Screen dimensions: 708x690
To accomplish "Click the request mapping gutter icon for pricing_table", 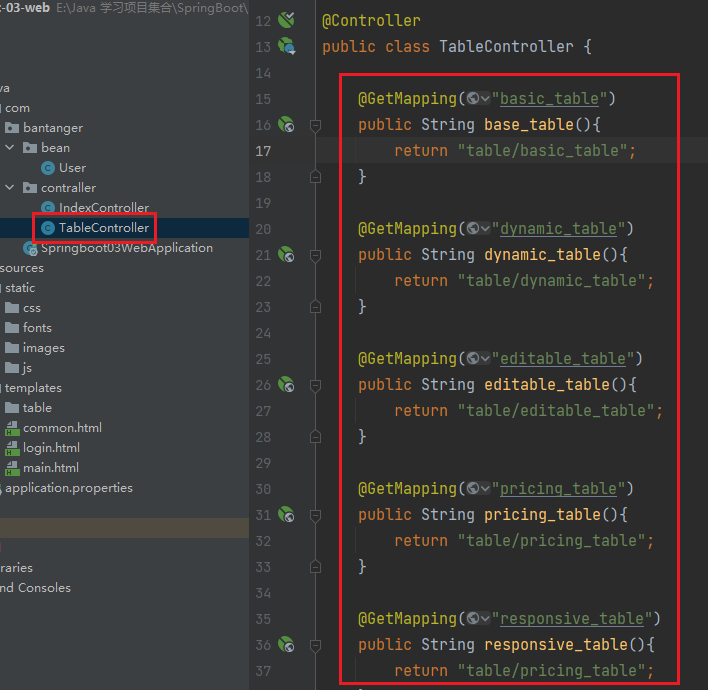I will pyautogui.click(x=287, y=515).
